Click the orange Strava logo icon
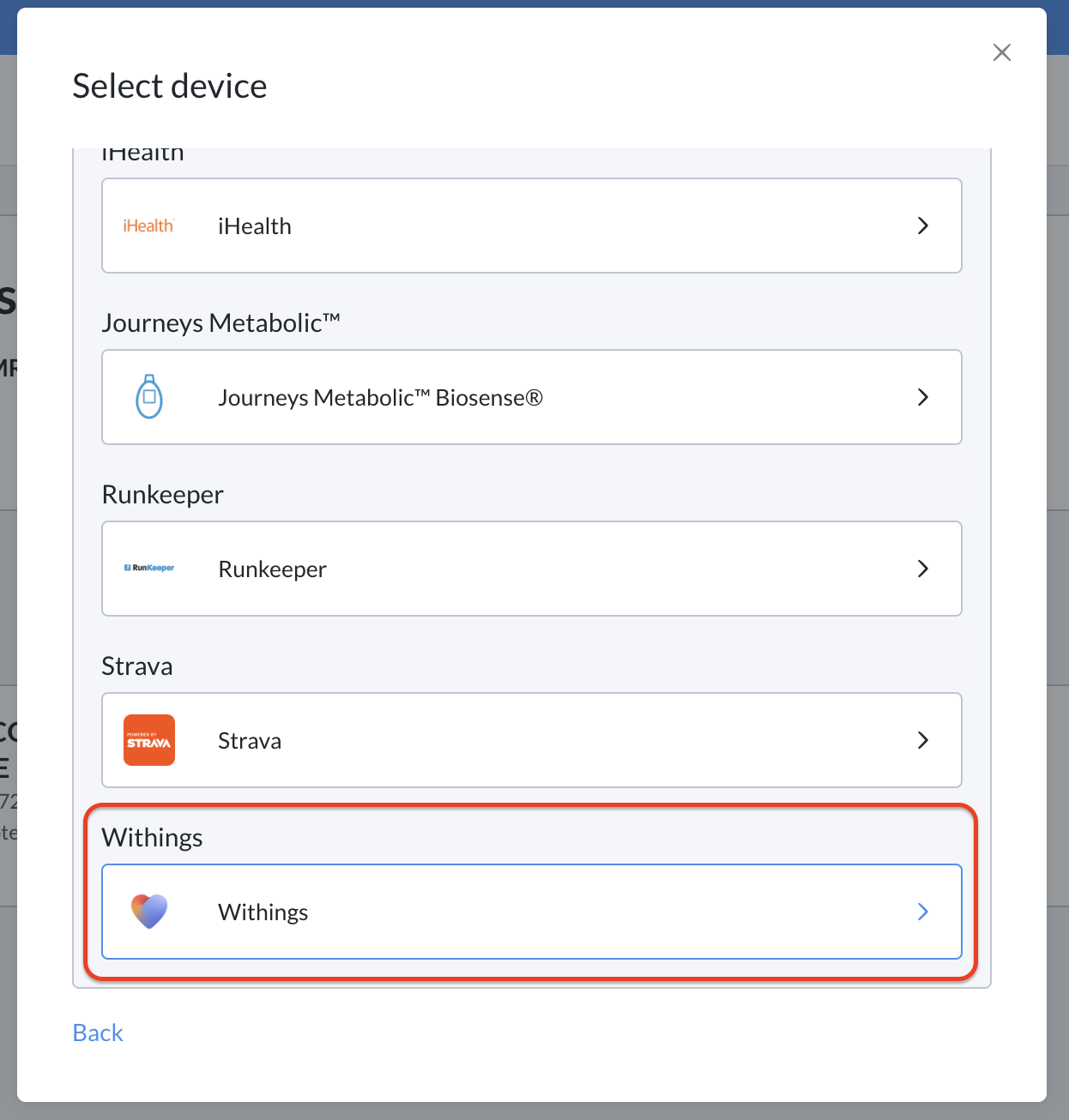 click(149, 740)
